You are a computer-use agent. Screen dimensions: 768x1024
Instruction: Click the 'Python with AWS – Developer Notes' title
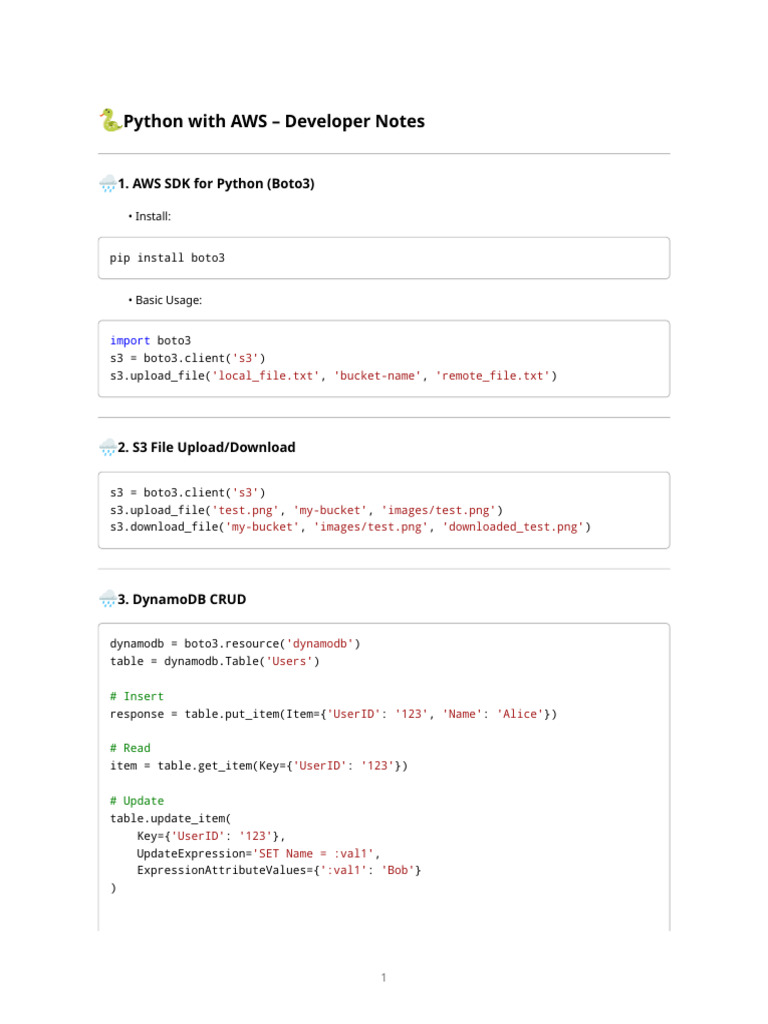[273, 122]
